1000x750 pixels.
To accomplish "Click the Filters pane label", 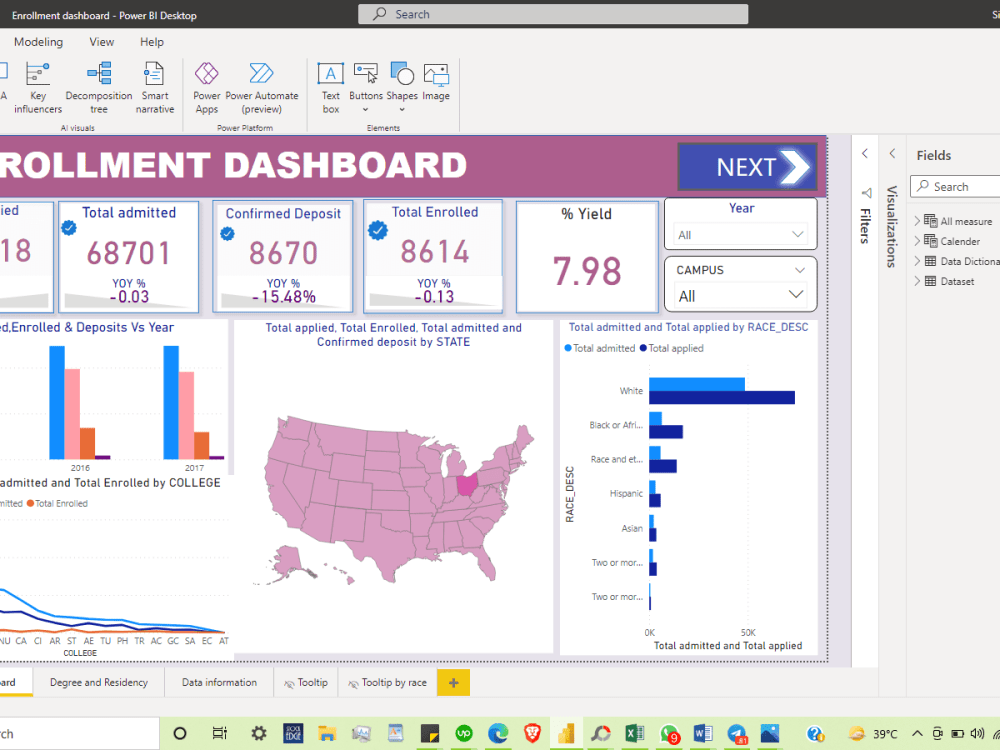I will point(865,226).
